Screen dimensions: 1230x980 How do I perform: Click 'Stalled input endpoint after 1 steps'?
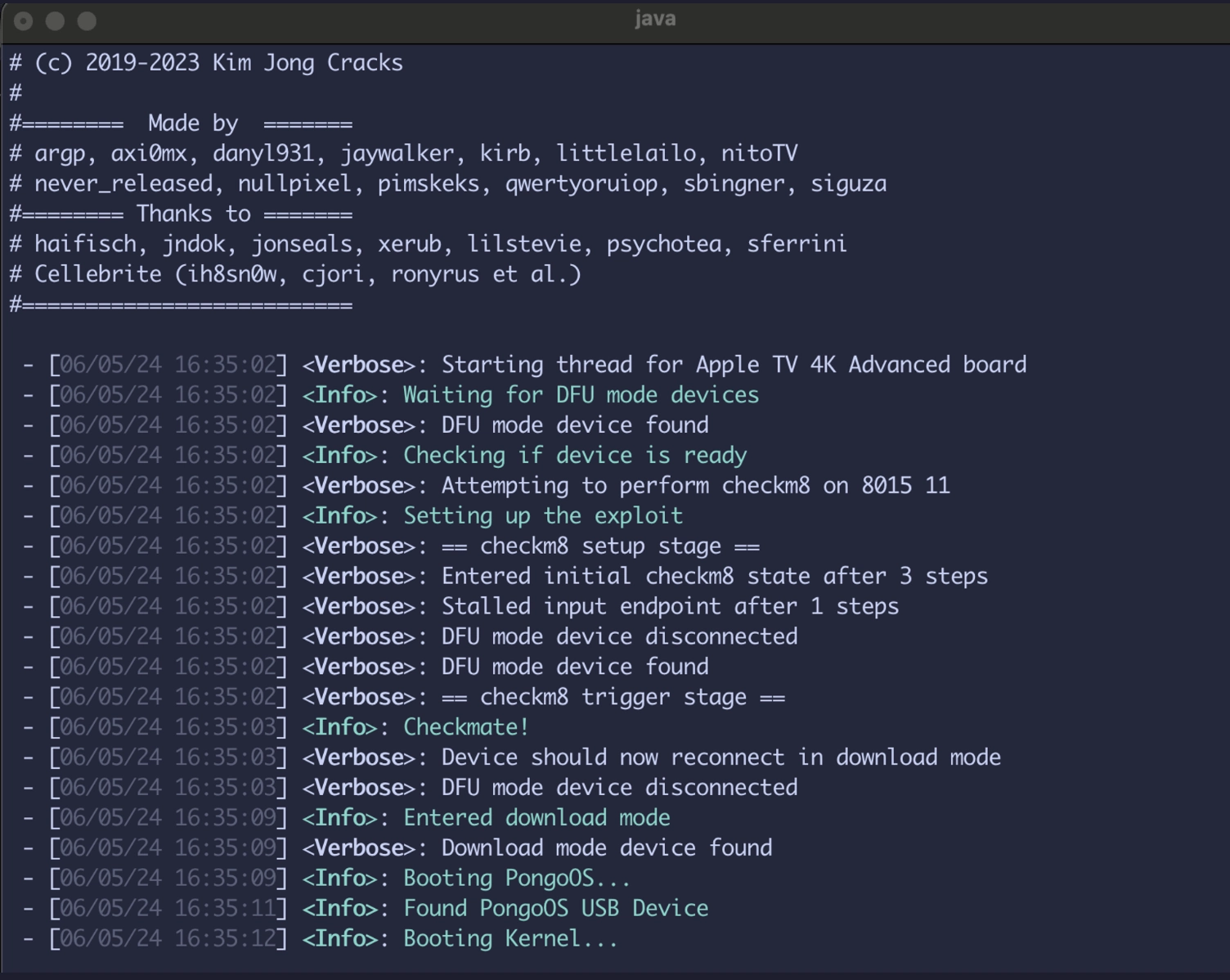pos(670,607)
